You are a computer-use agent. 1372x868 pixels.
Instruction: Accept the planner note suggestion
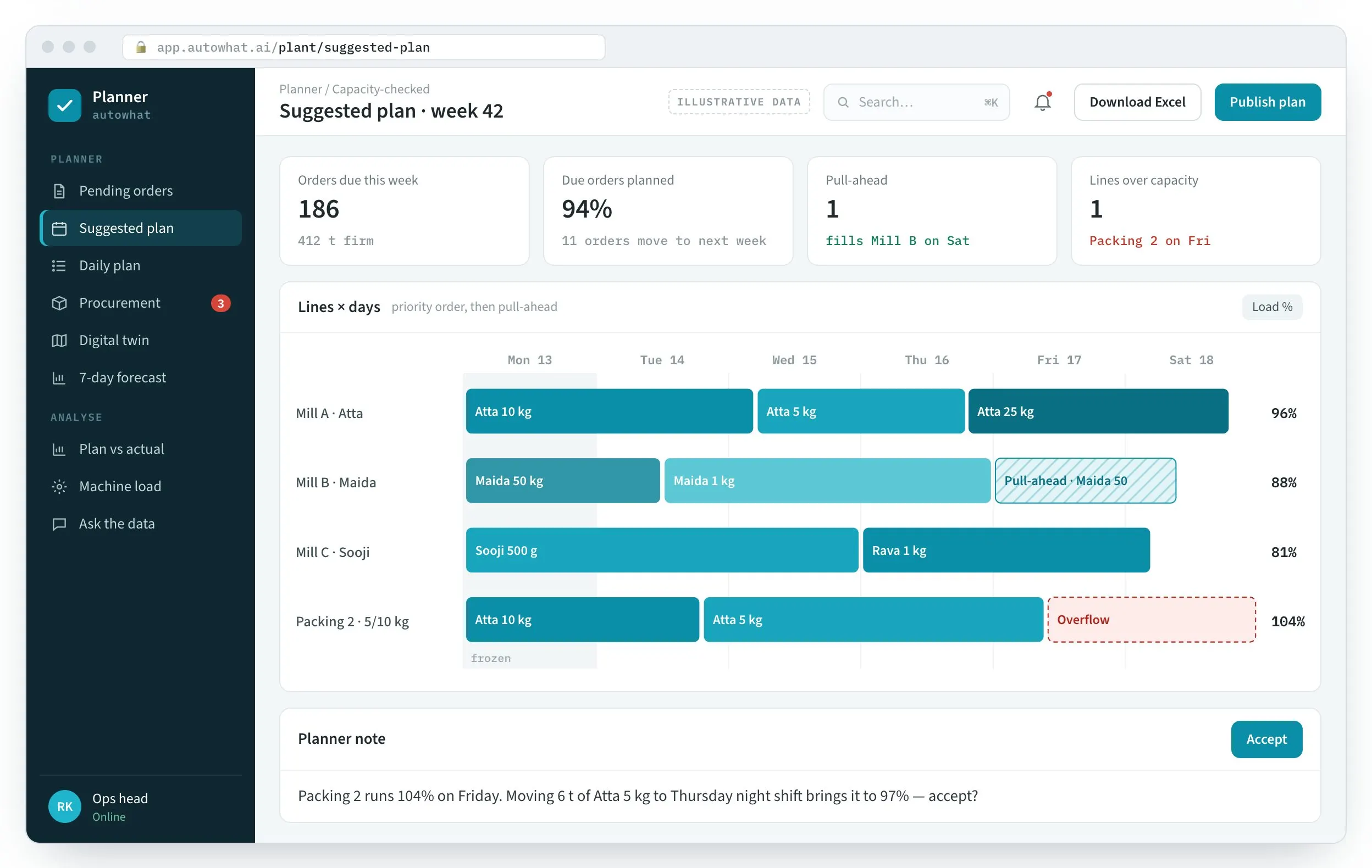click(x=1266, y=739)
